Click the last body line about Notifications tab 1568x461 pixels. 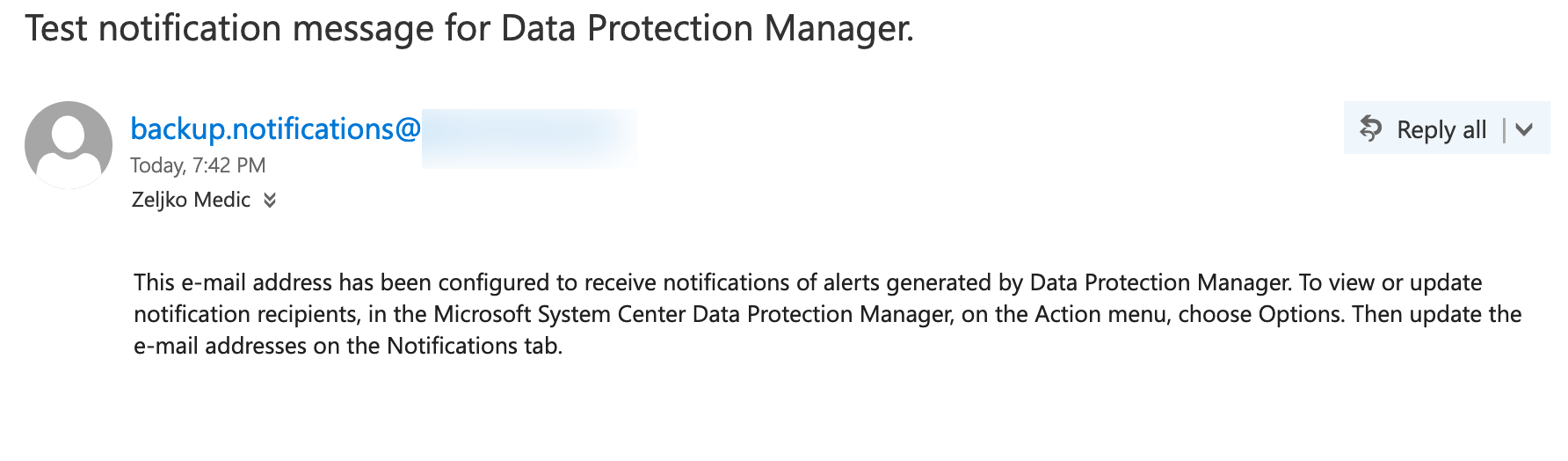pos(348,346)
